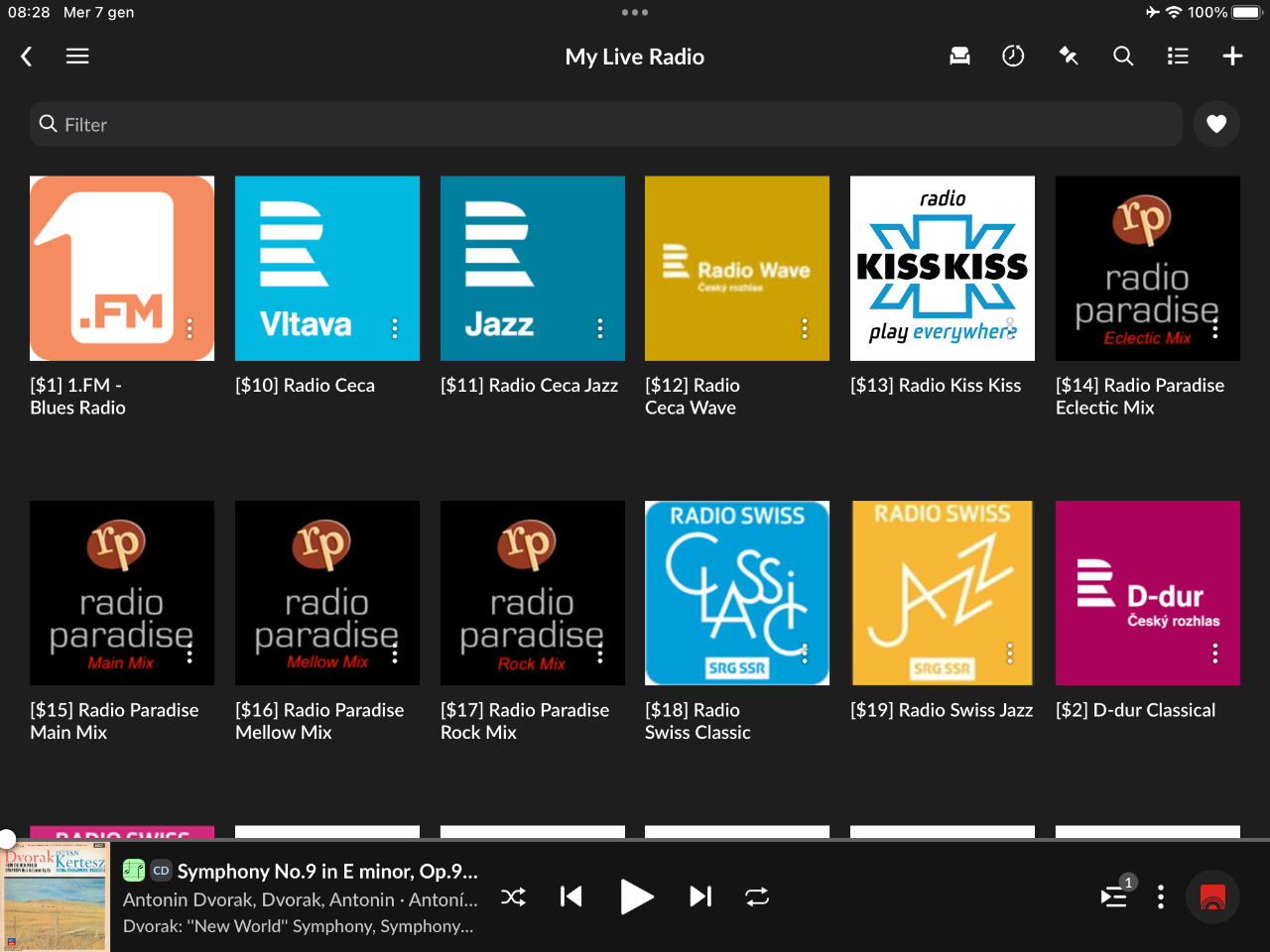Switch to list view layout

tap(1178, 57)
